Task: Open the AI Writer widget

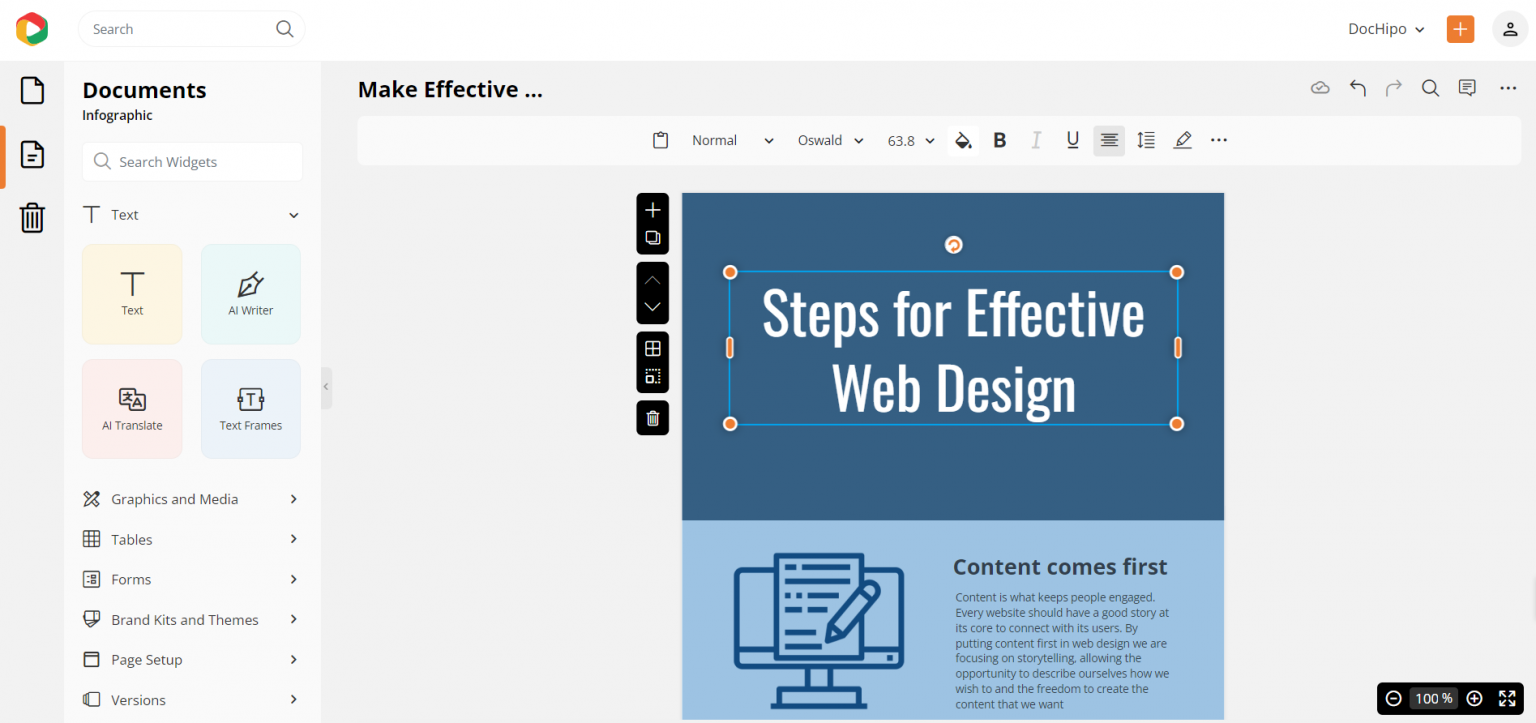Action: click(x=250, y=293)
